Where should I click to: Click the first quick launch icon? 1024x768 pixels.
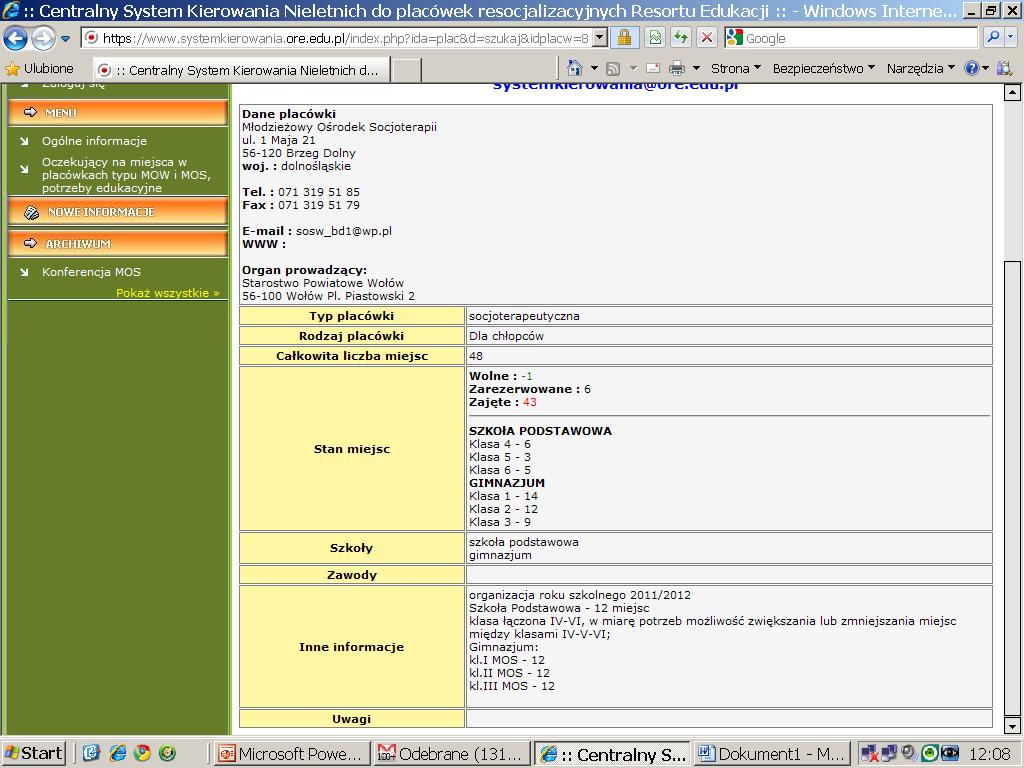coord(91,754)
